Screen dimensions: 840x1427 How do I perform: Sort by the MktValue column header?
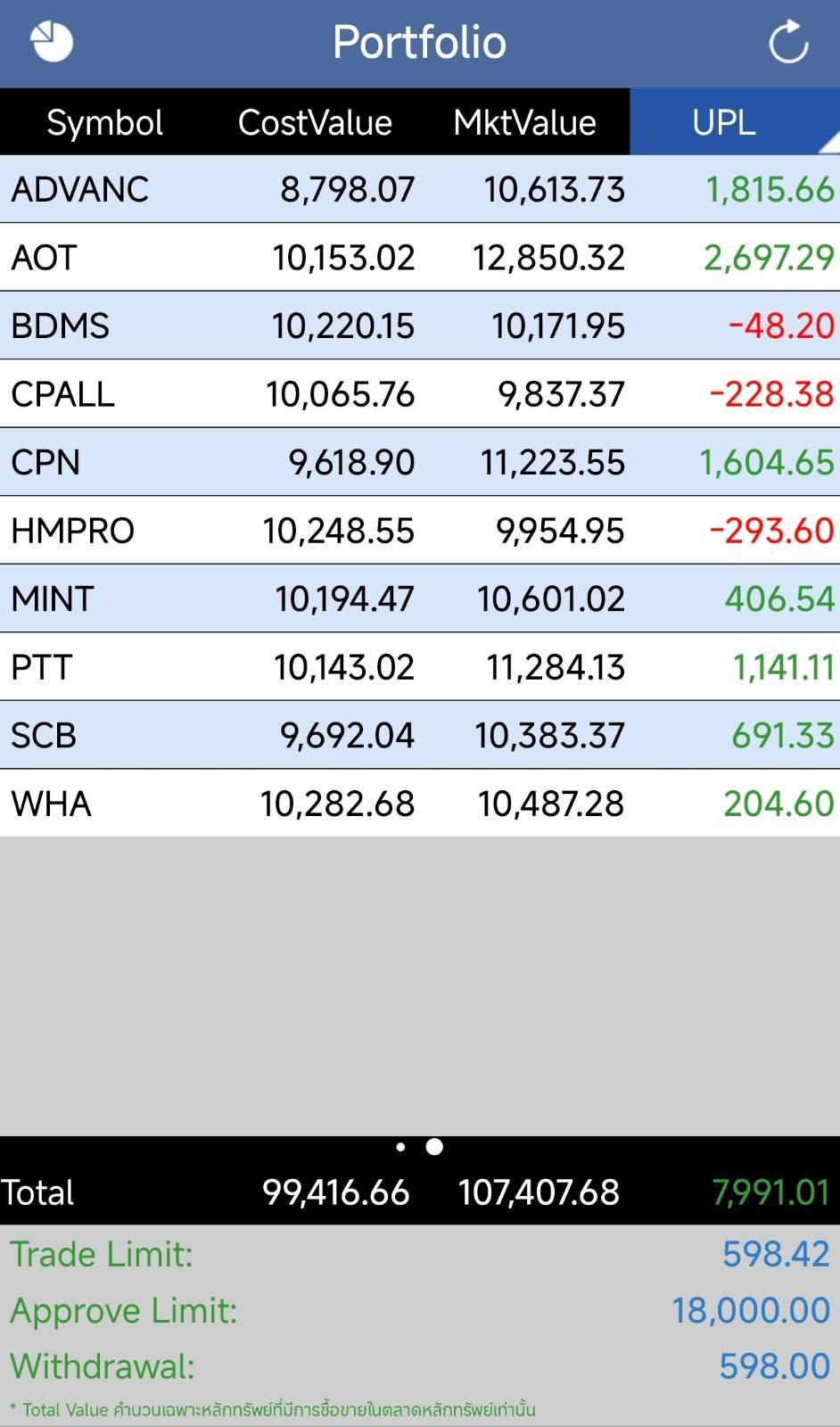click(524, 122)
